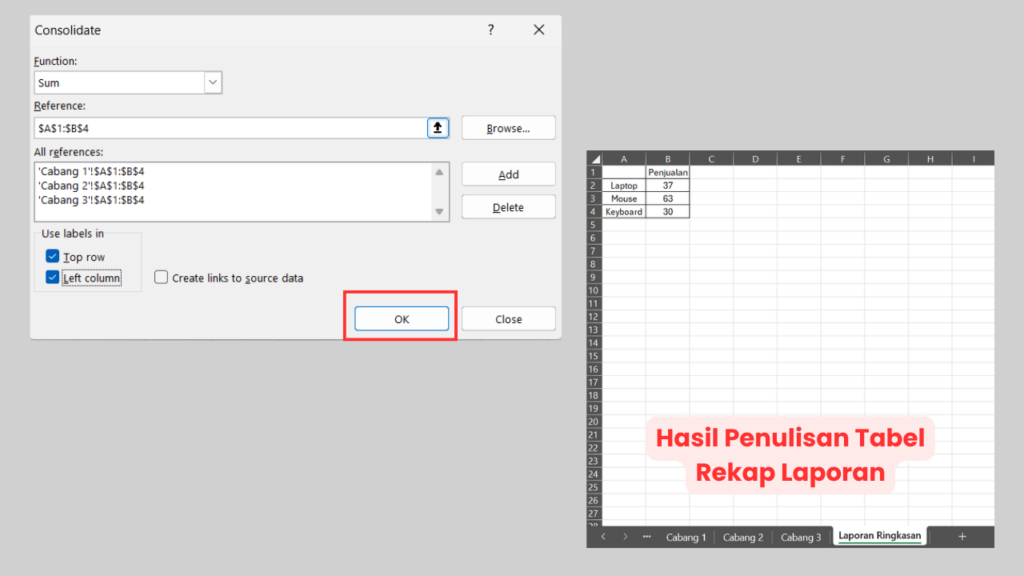Switch to the Cabang 2 sheet tab
Viewport: 1024px width, 576px height.
(x=742, y=537)
